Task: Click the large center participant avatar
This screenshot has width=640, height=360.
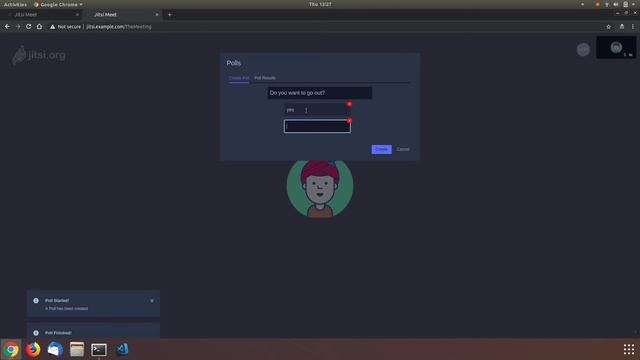Action: tap(320, 188)
